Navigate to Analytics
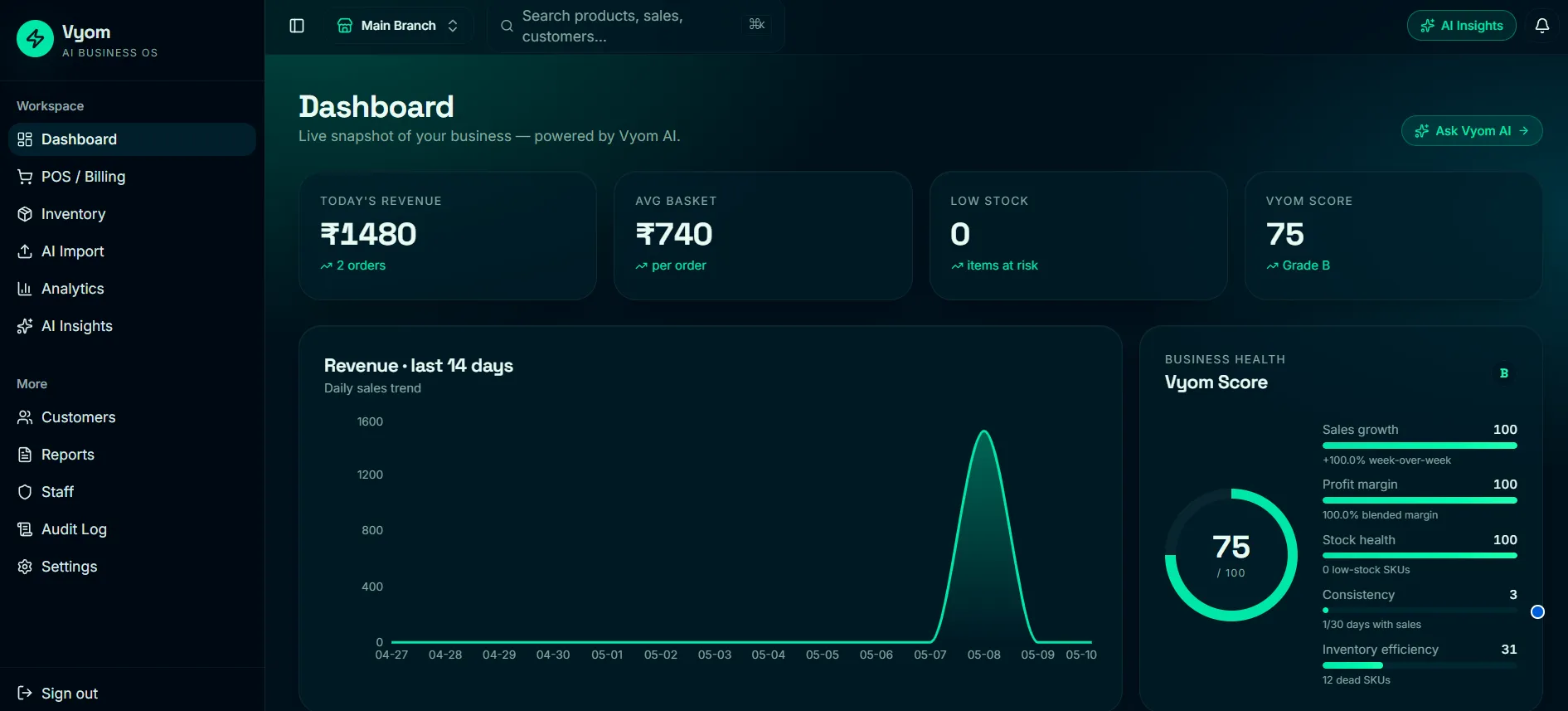This screenshot has height=711, width=1568. pos(132,289)
